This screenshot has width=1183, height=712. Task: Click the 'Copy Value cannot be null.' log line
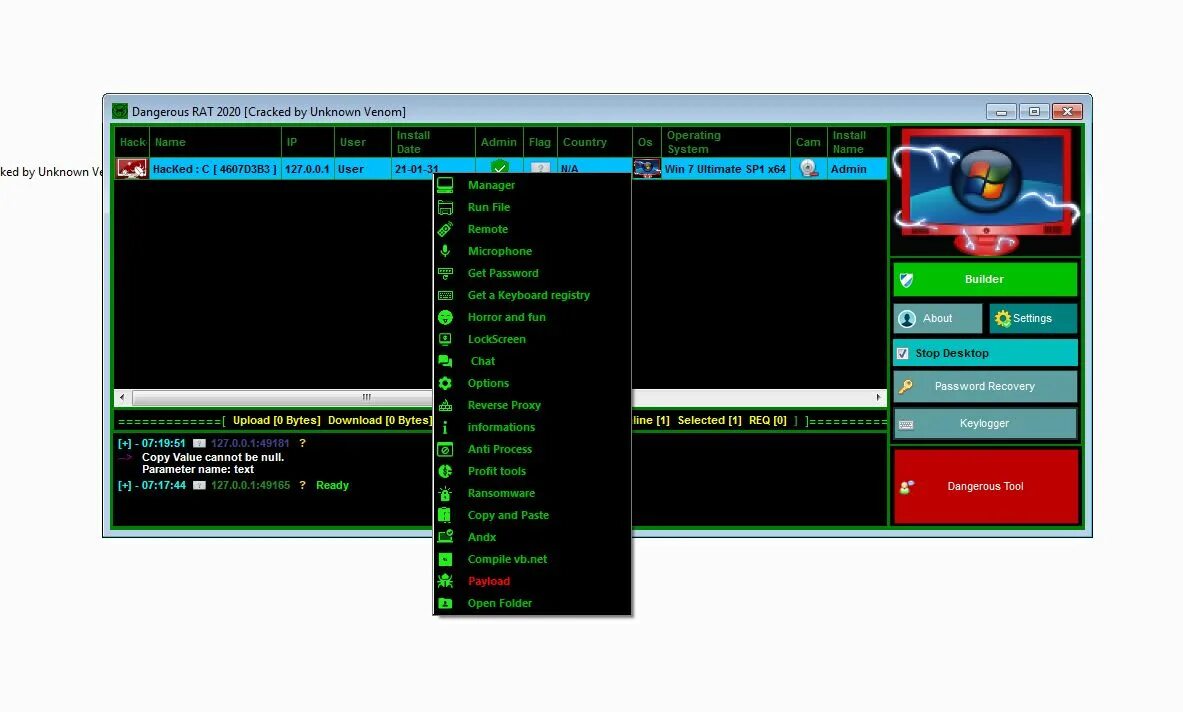coord(213,457)
